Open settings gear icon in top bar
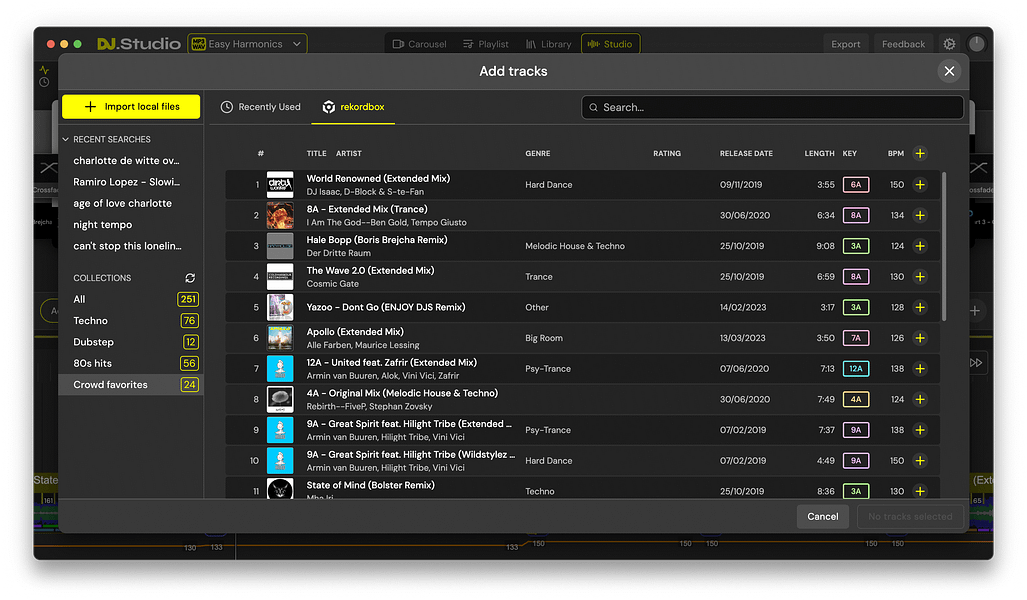The width and height of the screenshot is (1027, 600). pyautogui.click(x=949, y=44)
